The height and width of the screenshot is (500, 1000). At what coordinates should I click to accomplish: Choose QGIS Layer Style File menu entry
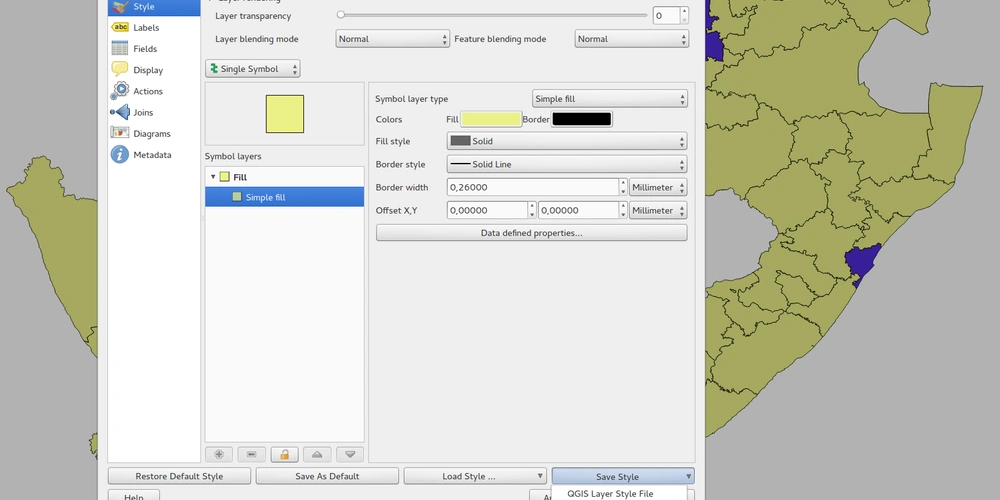coord(610,494)
